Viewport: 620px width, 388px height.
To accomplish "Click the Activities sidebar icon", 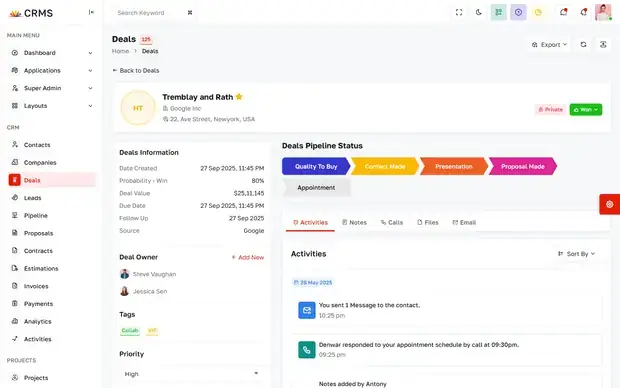I will coord(15,339).
